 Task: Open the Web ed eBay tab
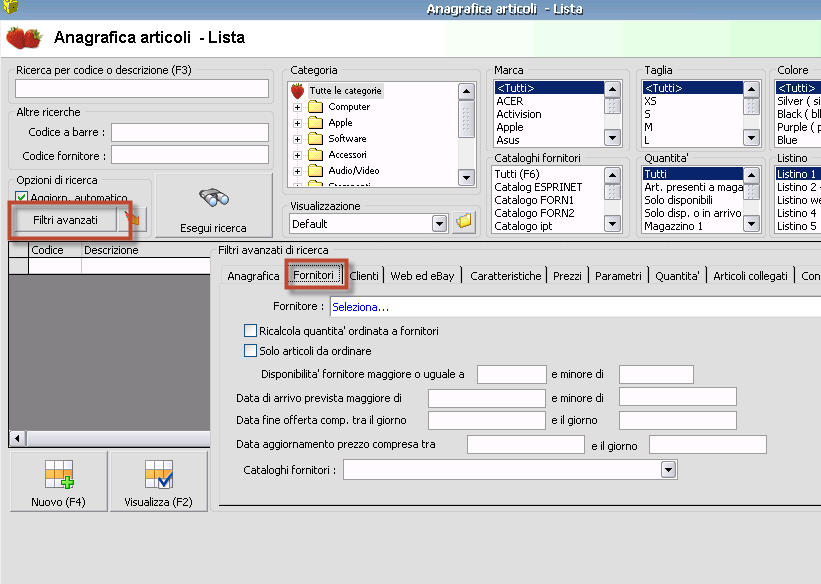422,276
